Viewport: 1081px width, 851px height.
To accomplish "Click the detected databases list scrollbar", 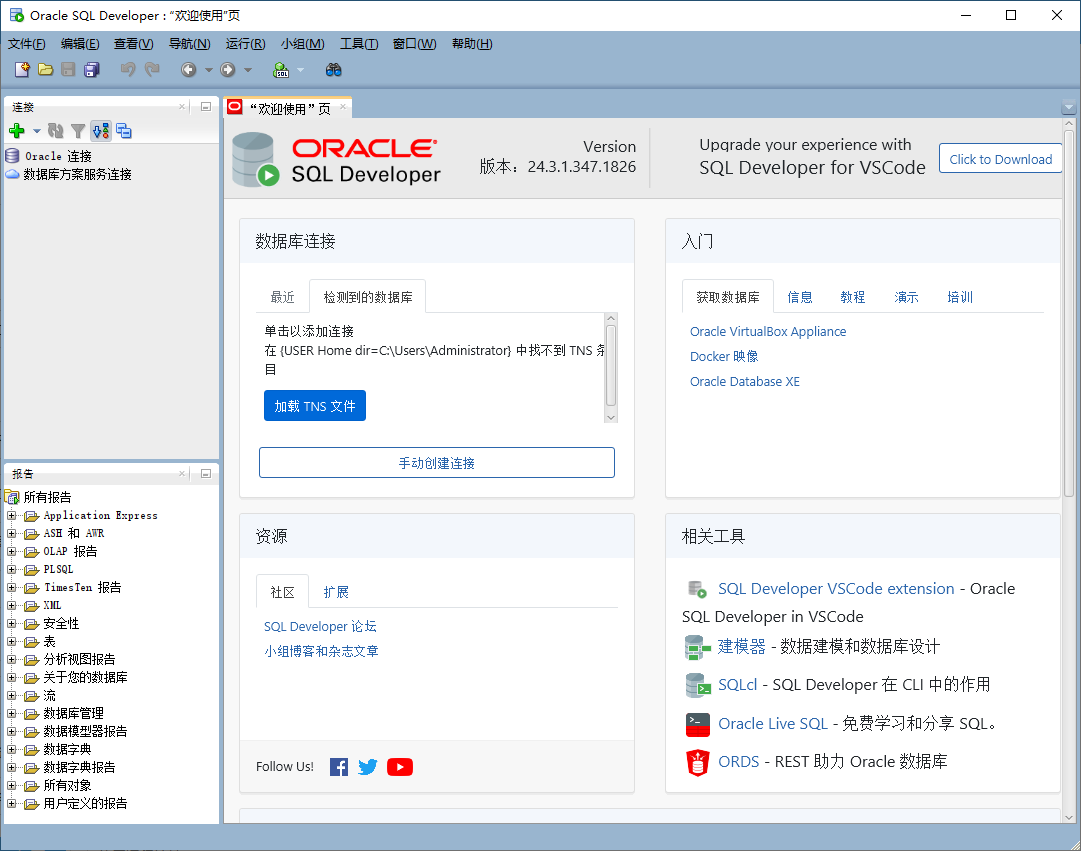I will point(610,368).
